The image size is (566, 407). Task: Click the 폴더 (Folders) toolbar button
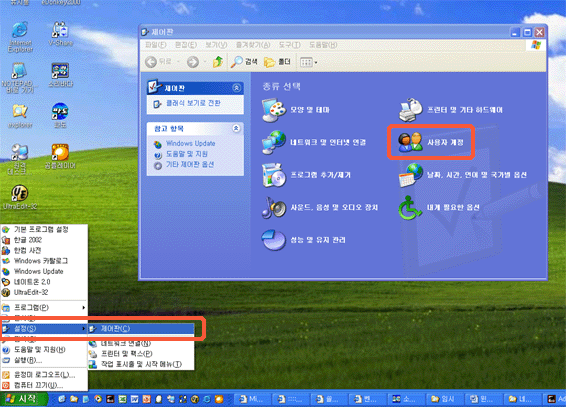point(277,62)
